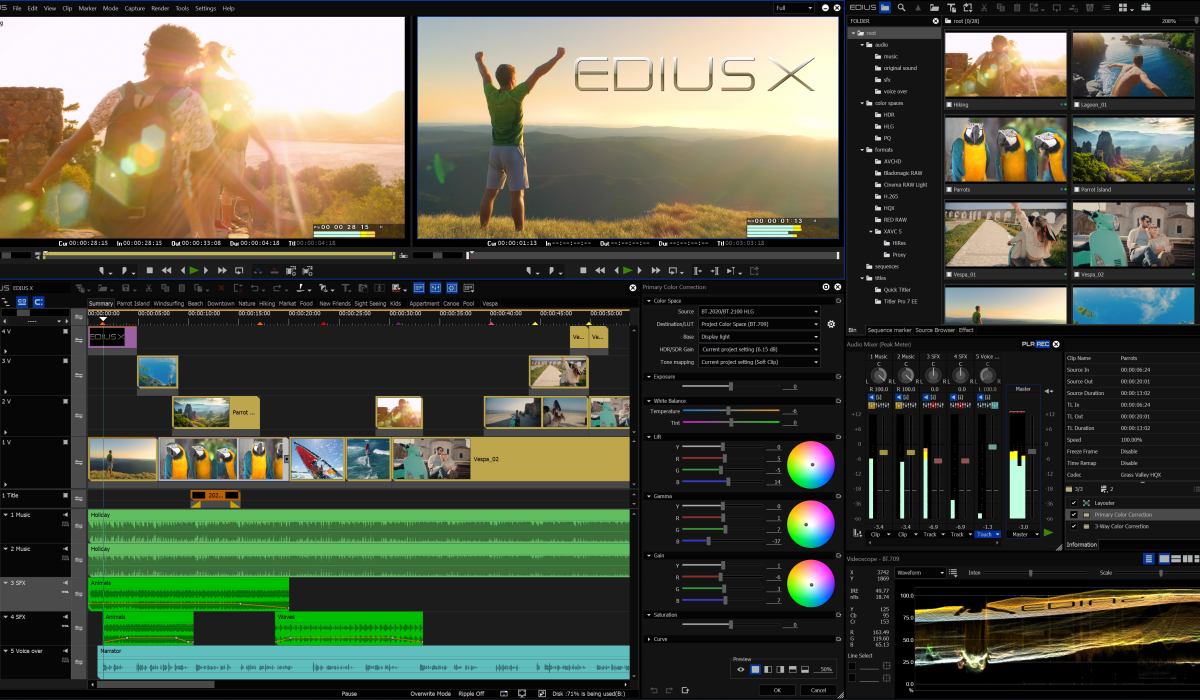Toggle the 3-Way Color Correction effect checkbox
This screenshot has width=1200, height=700.
click(x=1074, y=526)
